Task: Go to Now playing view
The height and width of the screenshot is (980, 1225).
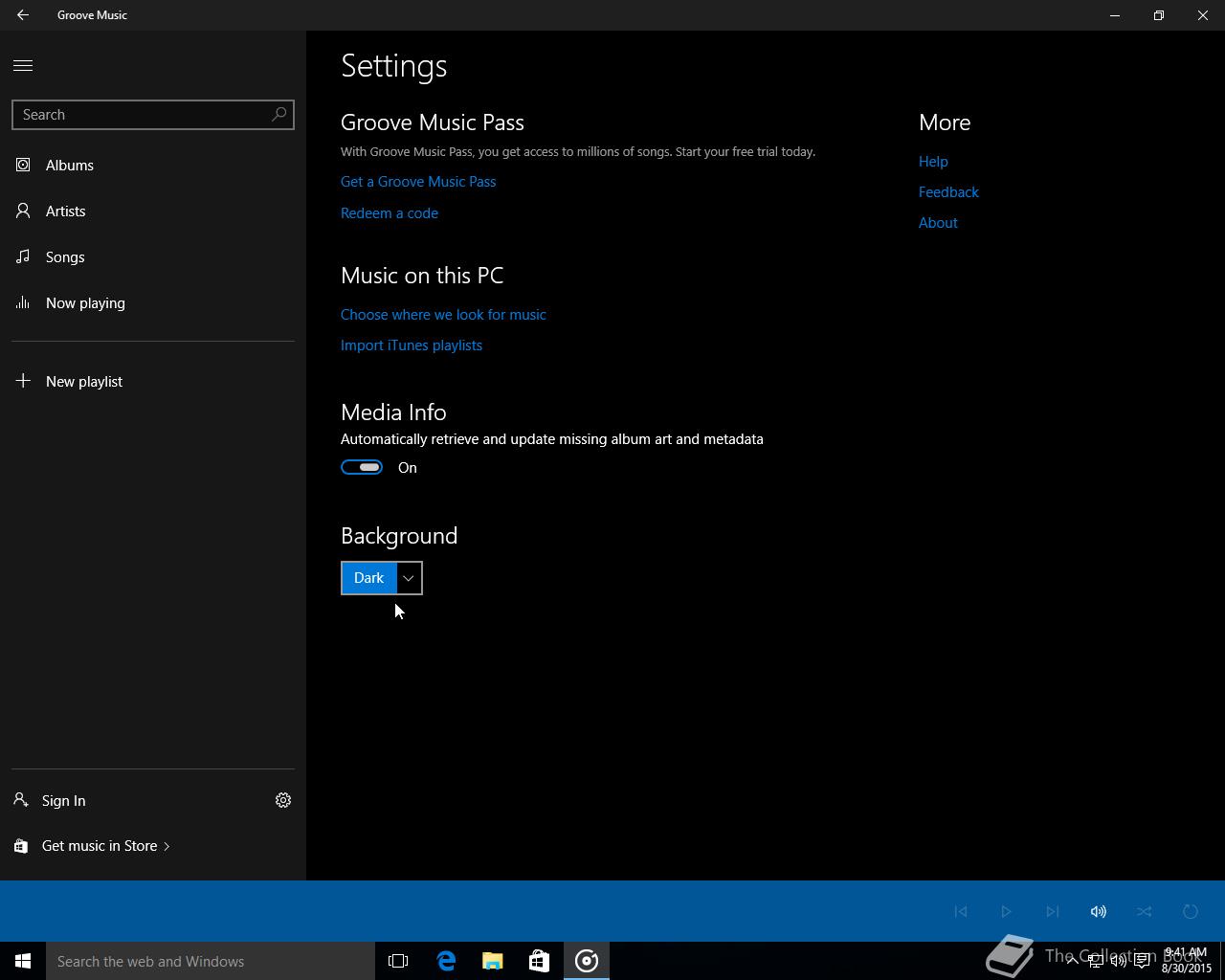Action: [153, 302]
